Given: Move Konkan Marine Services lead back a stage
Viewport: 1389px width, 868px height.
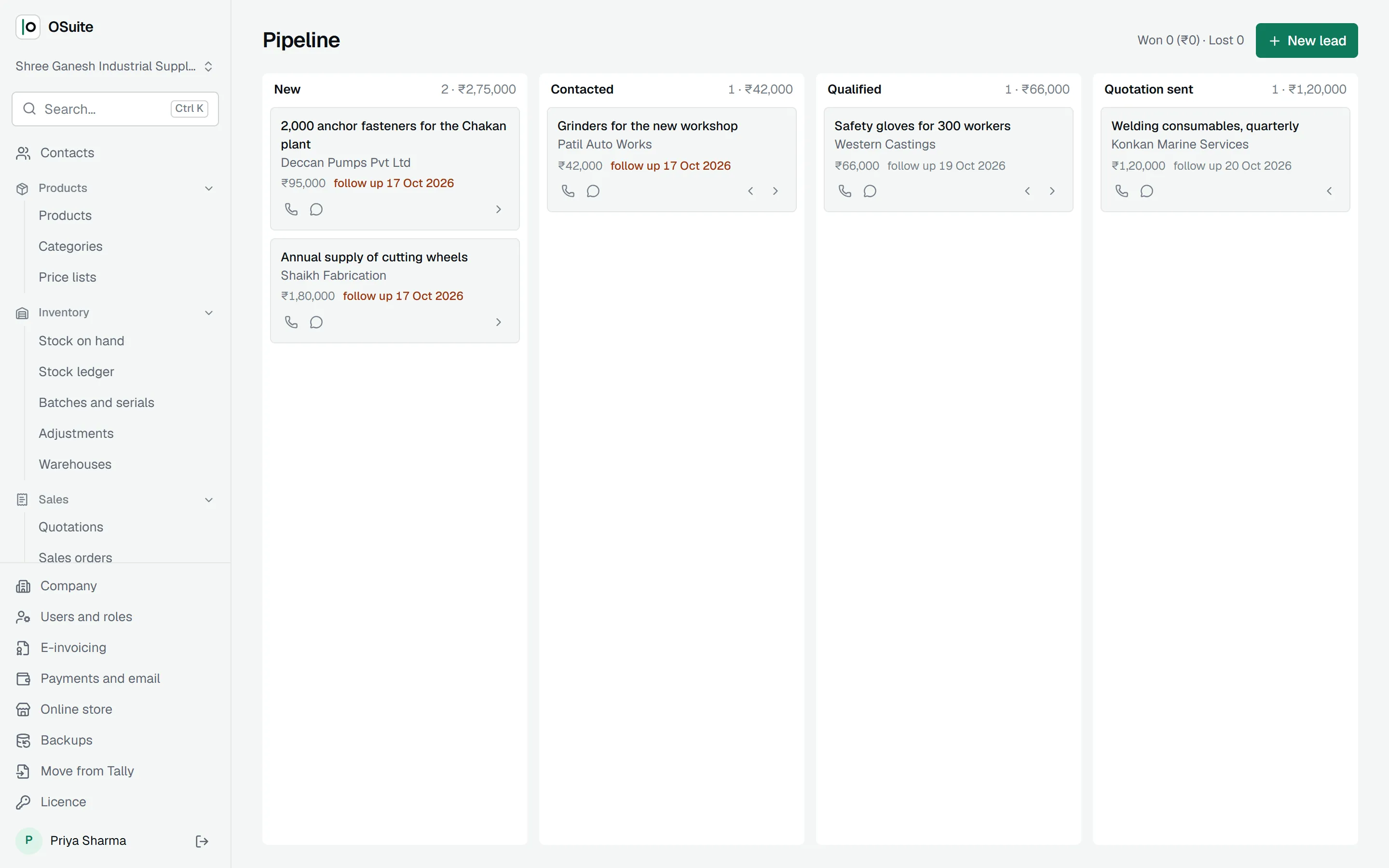Looking at the screenshot, I should coord(1329,191).
